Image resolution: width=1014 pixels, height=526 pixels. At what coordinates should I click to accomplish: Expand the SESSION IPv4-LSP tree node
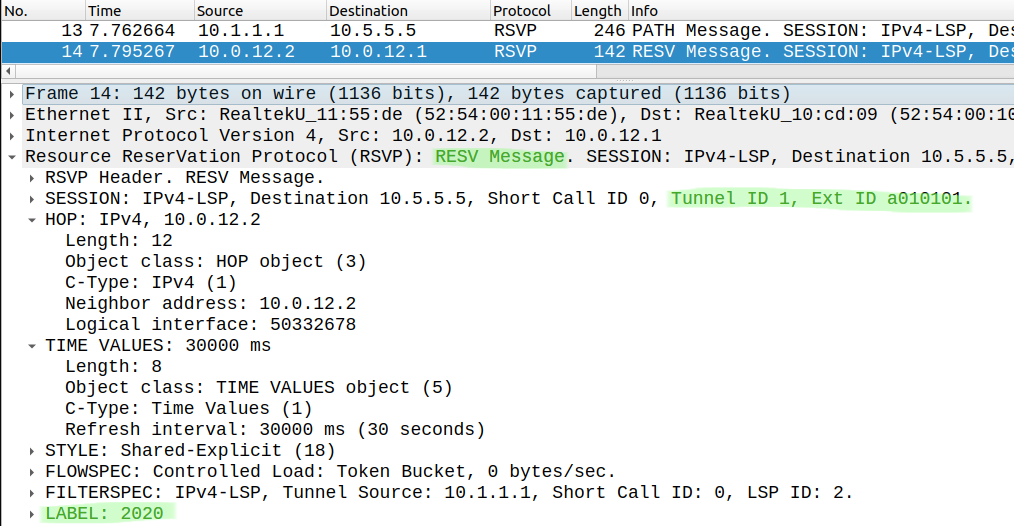click(32, 199)
